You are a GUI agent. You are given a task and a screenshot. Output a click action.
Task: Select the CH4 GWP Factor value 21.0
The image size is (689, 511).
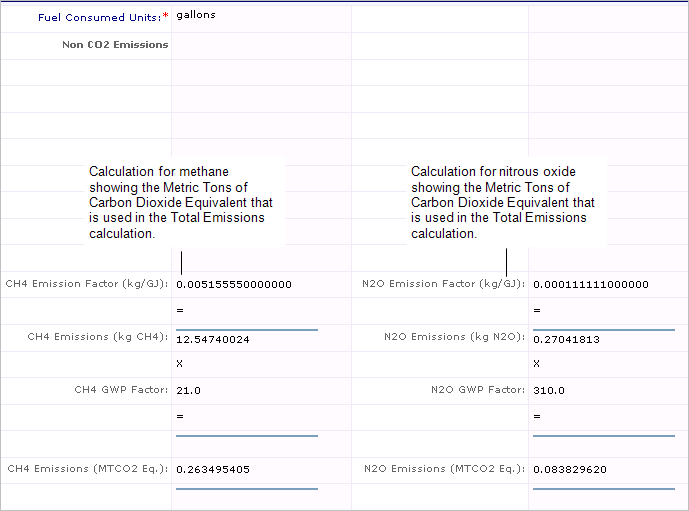pos(189,391)
